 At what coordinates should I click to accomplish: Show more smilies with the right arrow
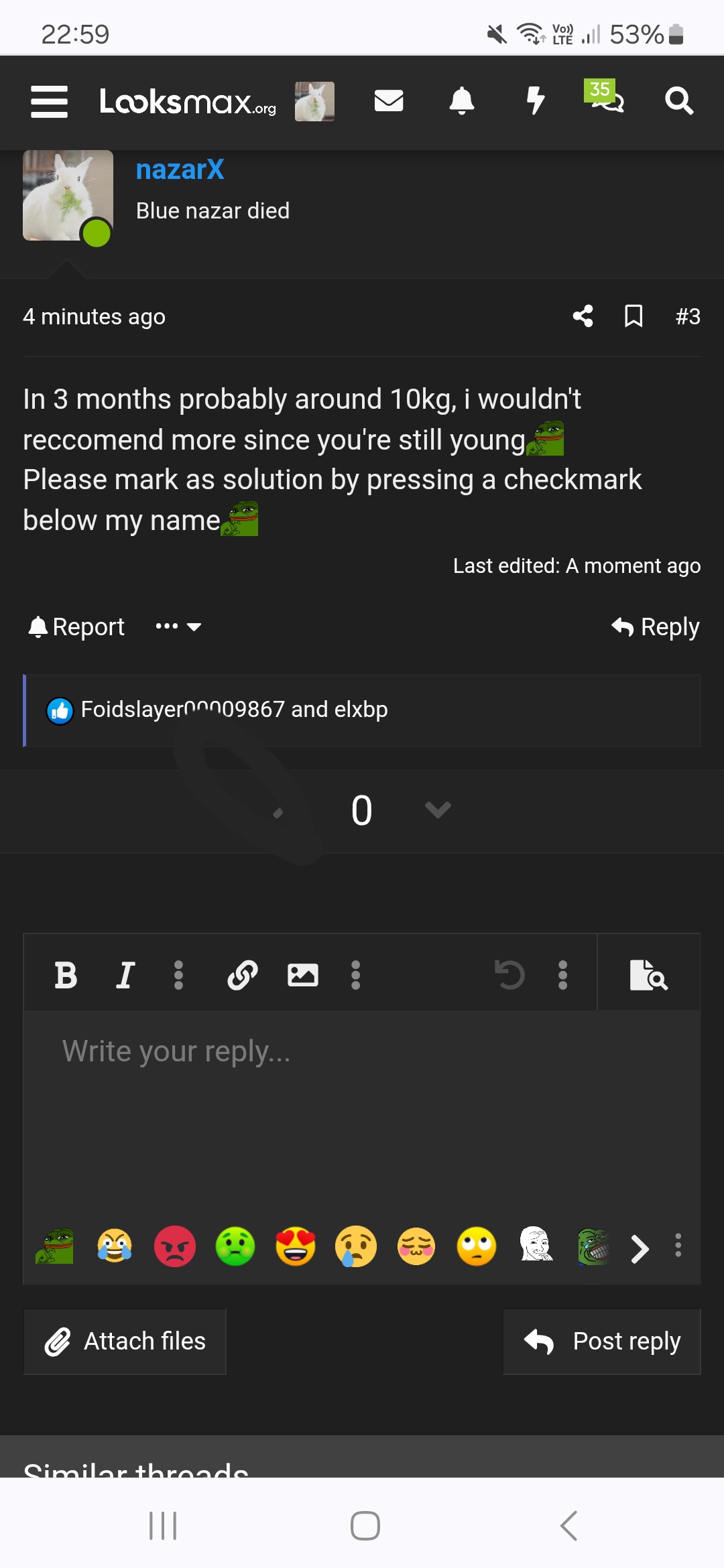(x=640, y=1249)
